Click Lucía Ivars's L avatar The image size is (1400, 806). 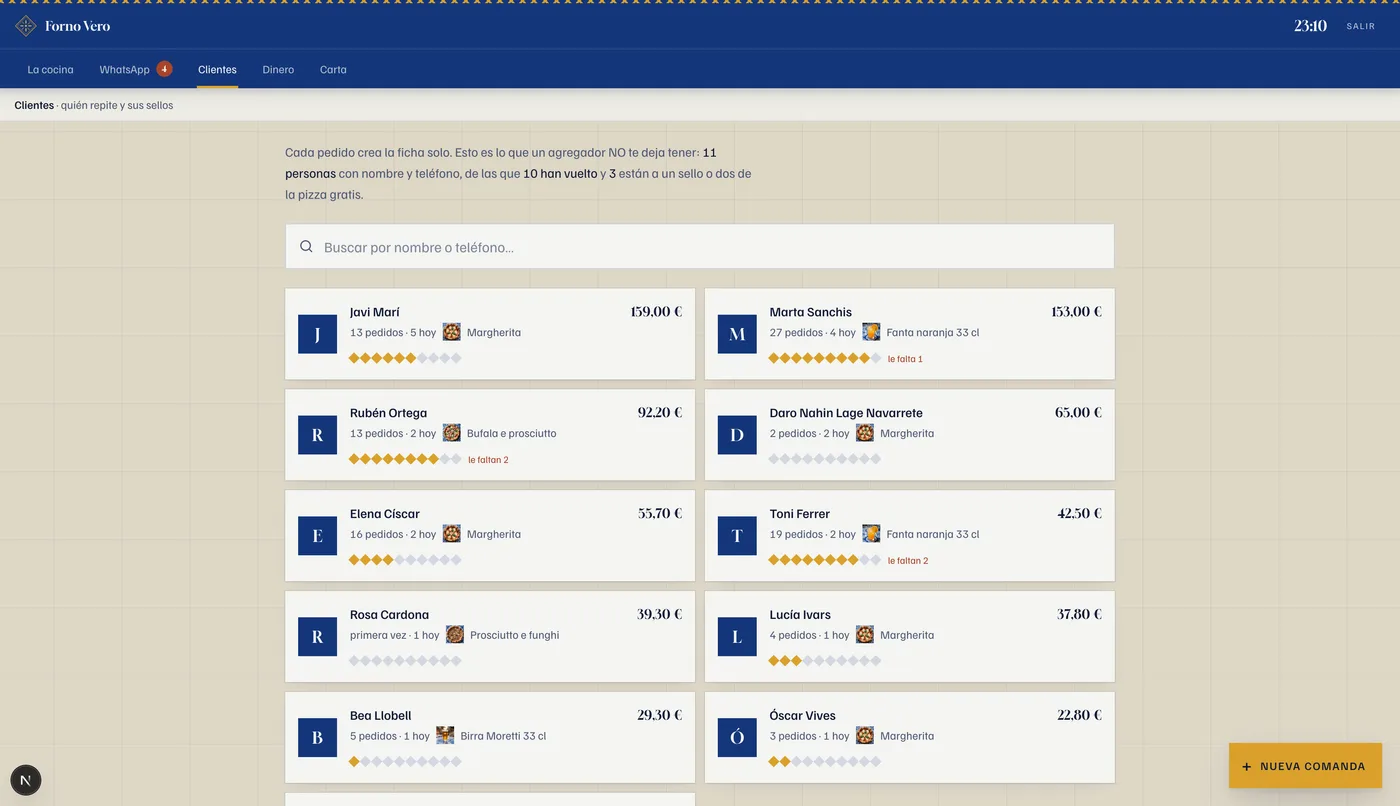(737, 637)
